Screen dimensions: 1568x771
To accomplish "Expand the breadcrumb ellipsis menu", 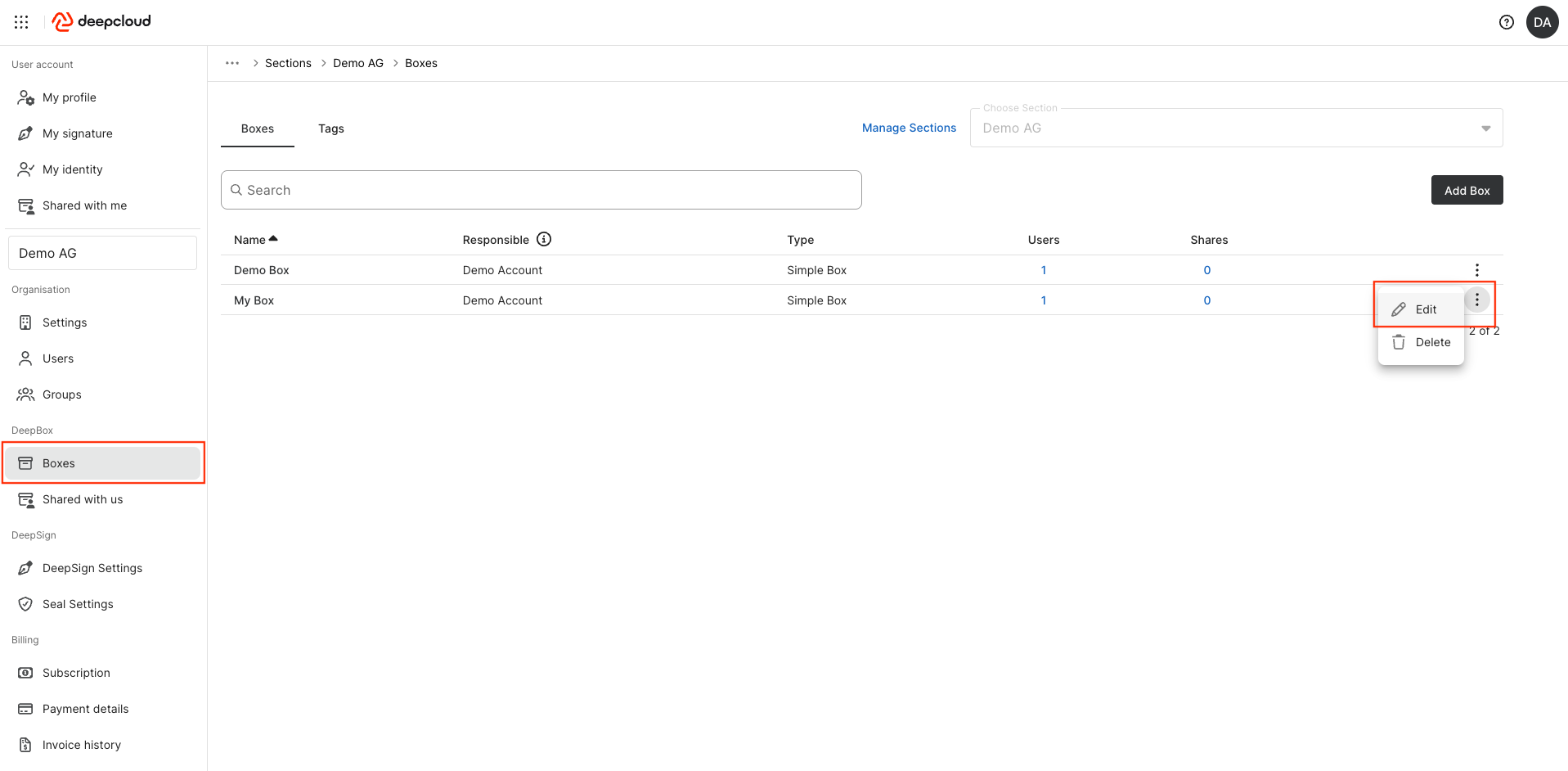I will coord(232,63).
